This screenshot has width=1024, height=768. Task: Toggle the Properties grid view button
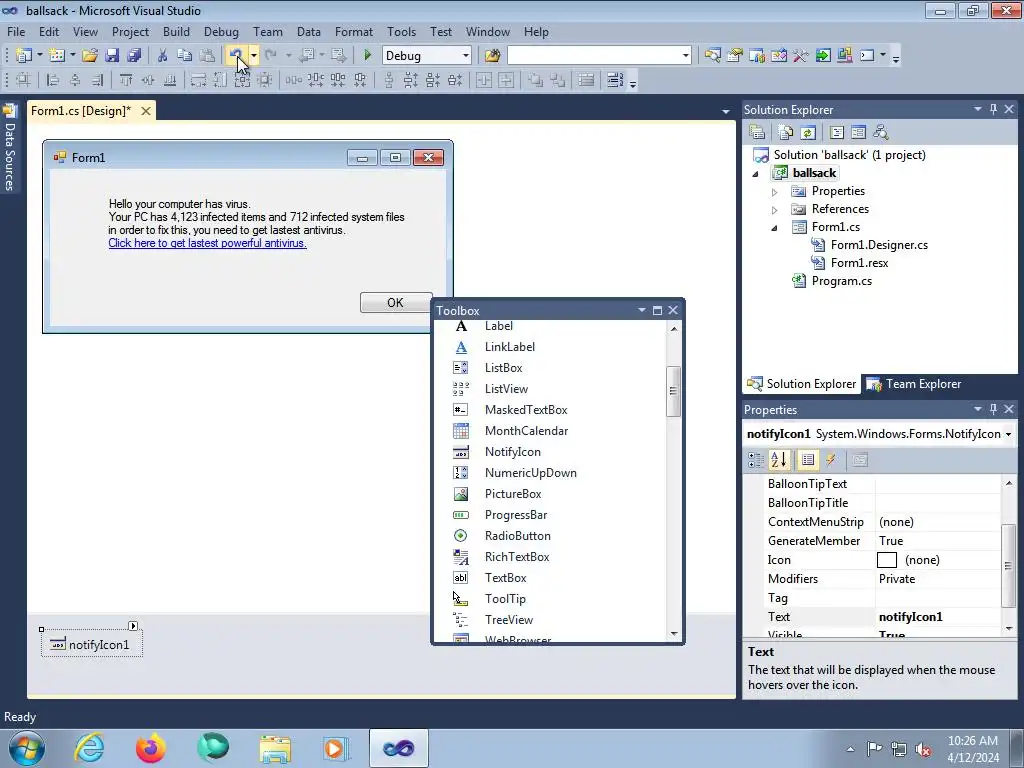click(x=808, y=460)
